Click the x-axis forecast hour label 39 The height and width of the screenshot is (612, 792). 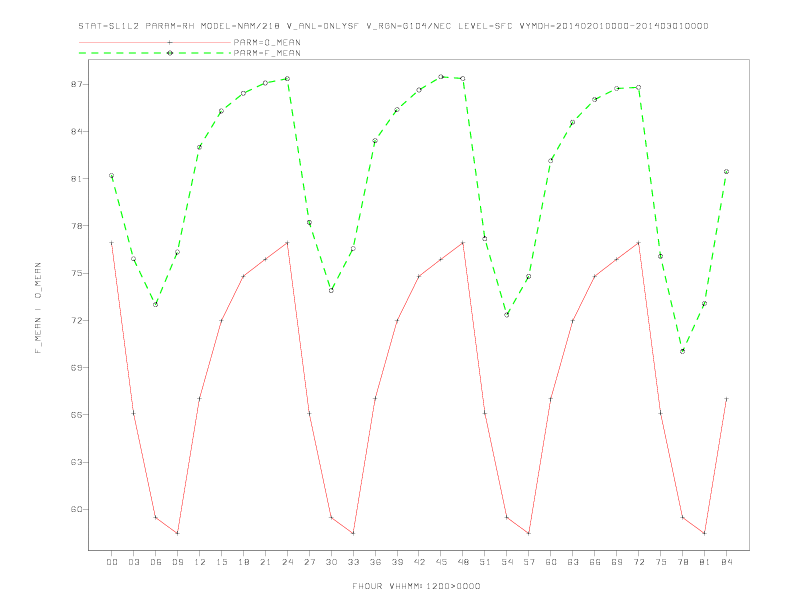coord(397,562)
